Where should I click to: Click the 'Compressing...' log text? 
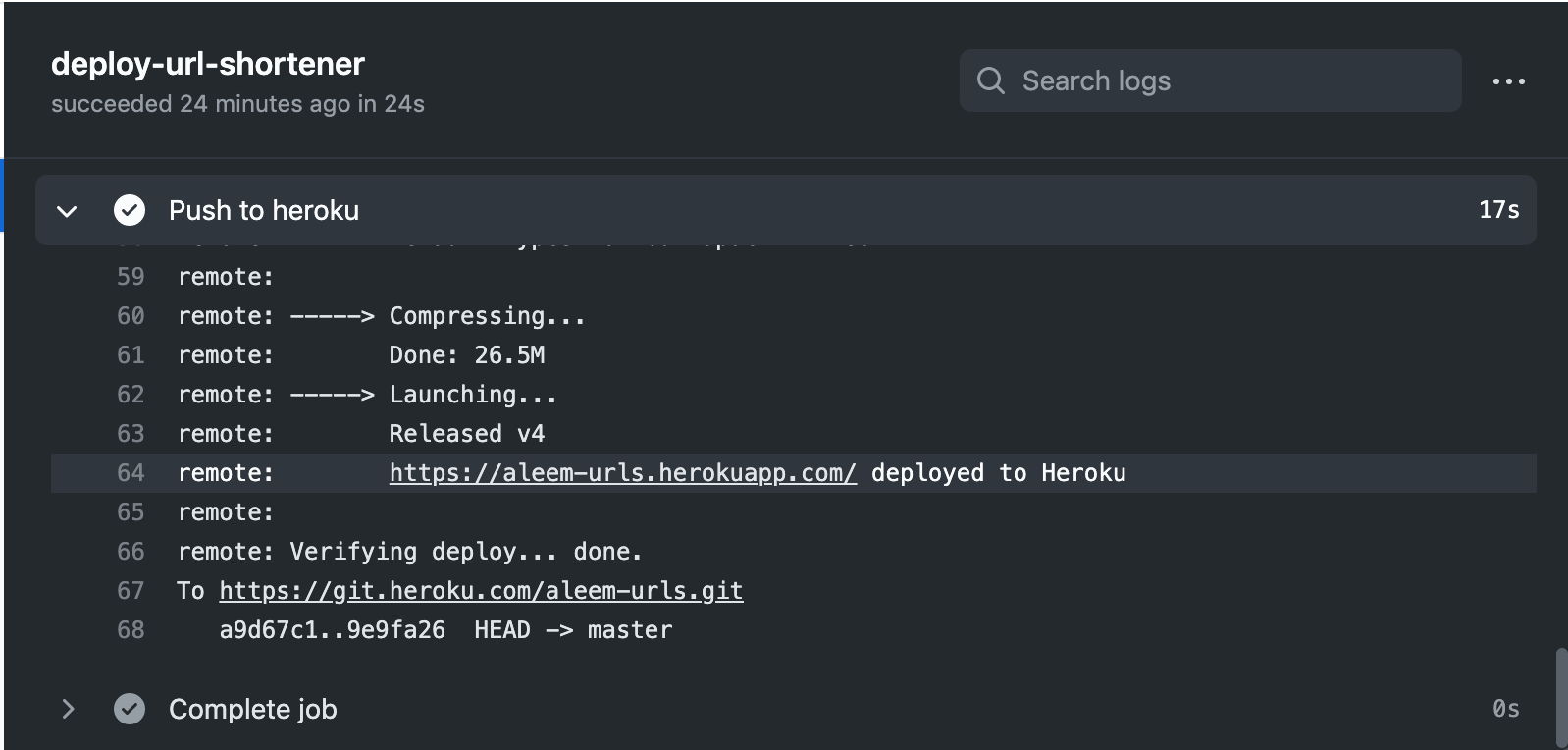click(x=487, y=316)
